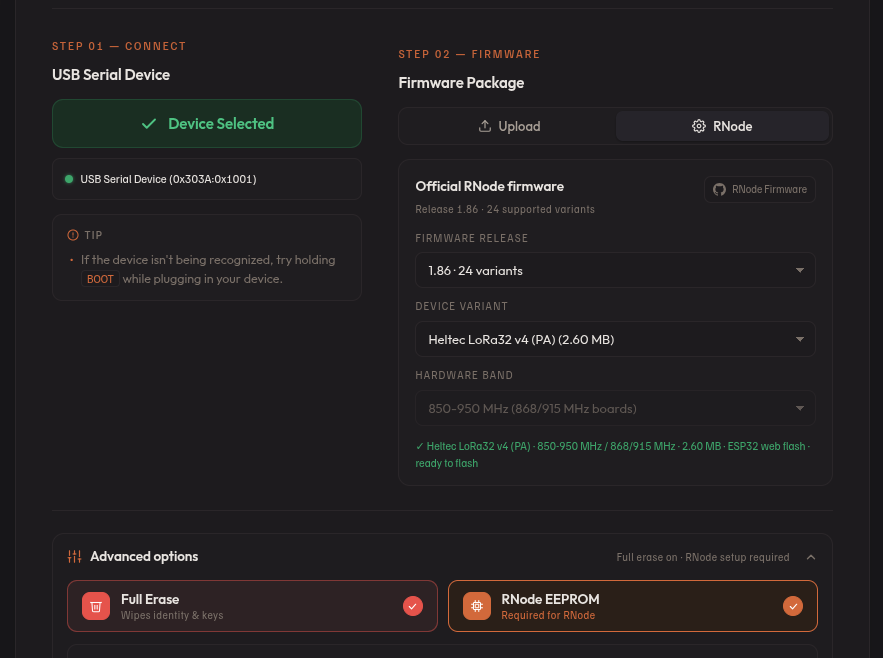
Task: Switch to the RNode tab
Action: 722,126
